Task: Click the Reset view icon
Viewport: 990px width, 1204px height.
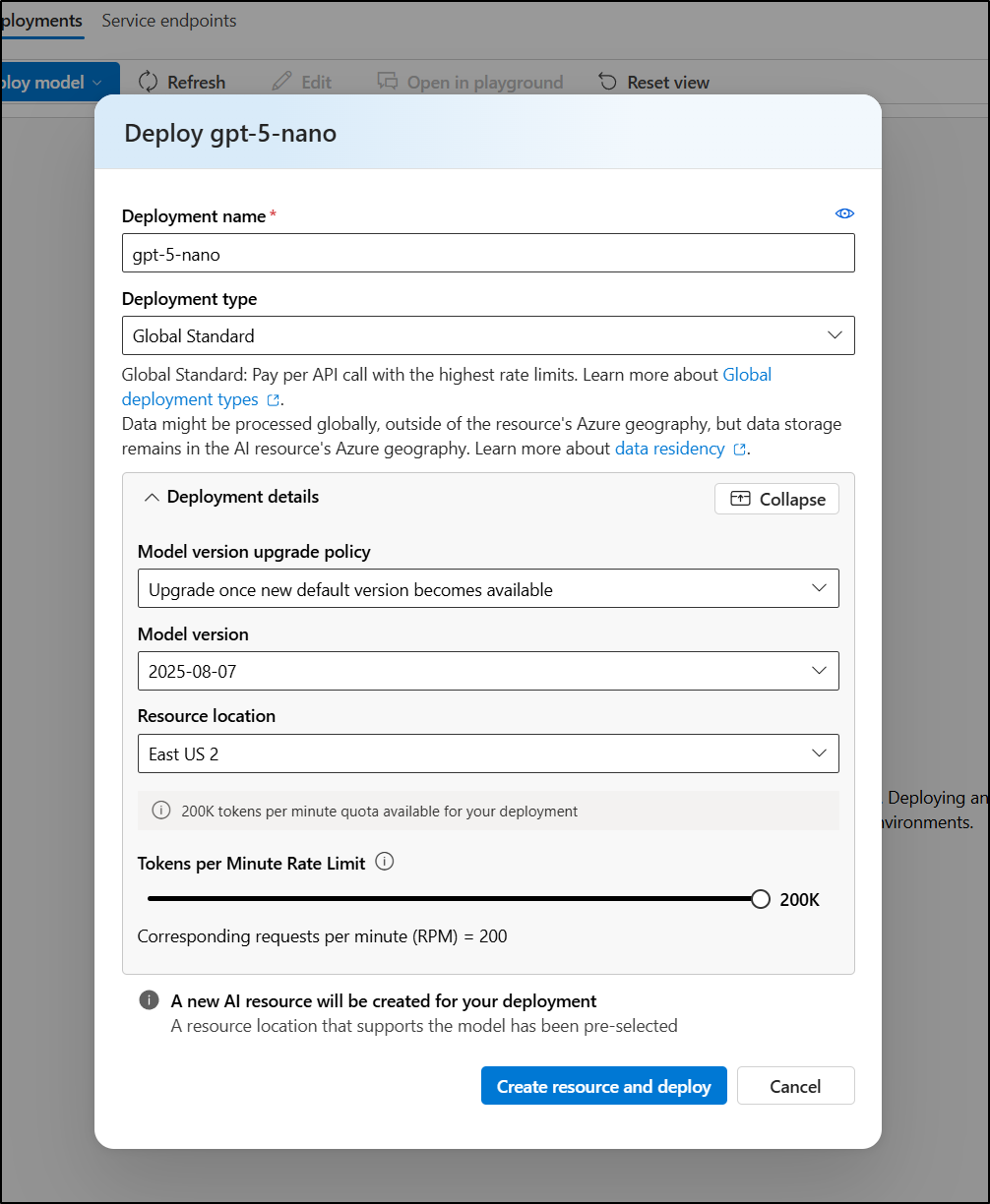Action: tap(608, 82)
